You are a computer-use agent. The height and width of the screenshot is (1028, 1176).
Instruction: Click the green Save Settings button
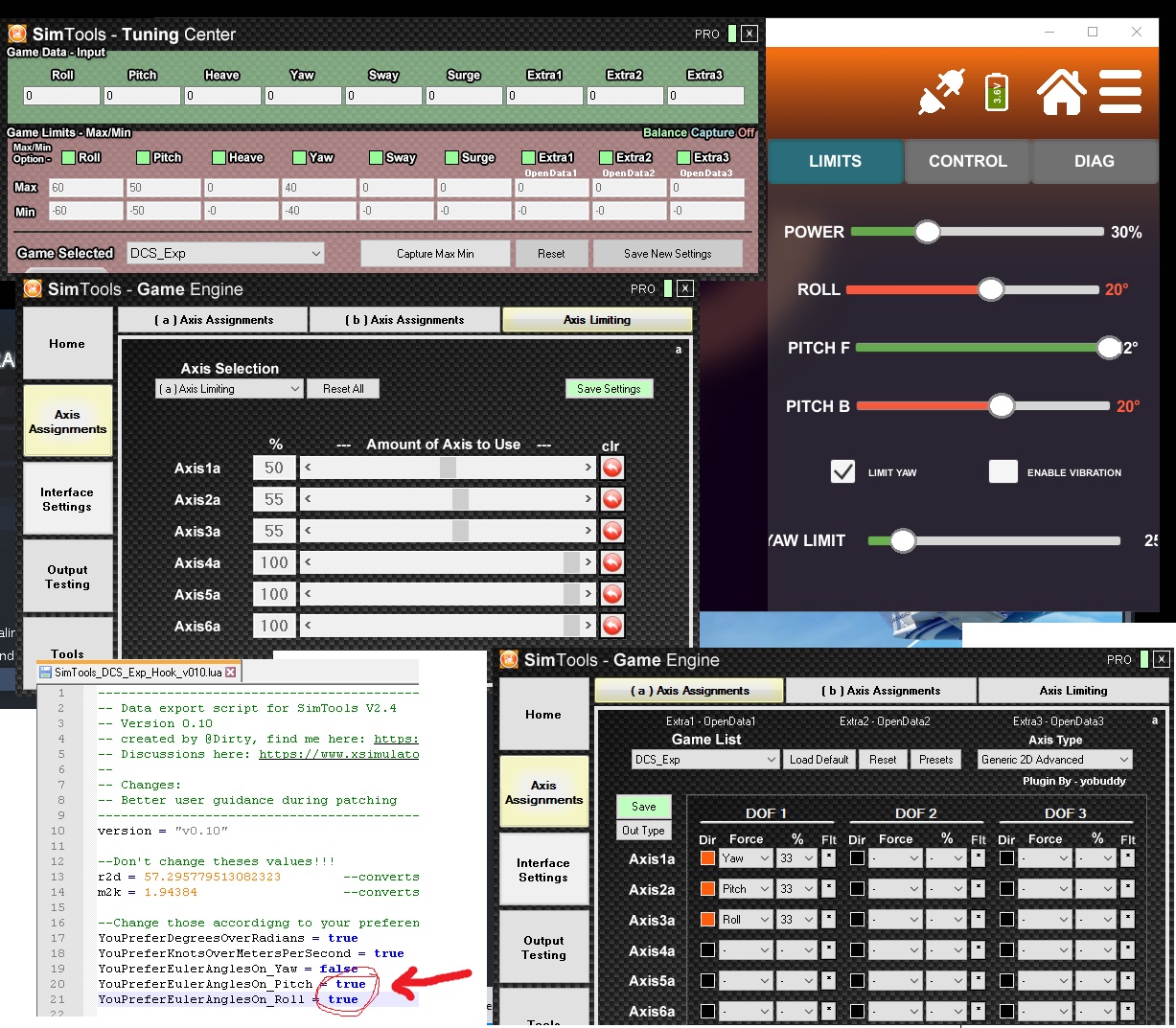point(609,389)
